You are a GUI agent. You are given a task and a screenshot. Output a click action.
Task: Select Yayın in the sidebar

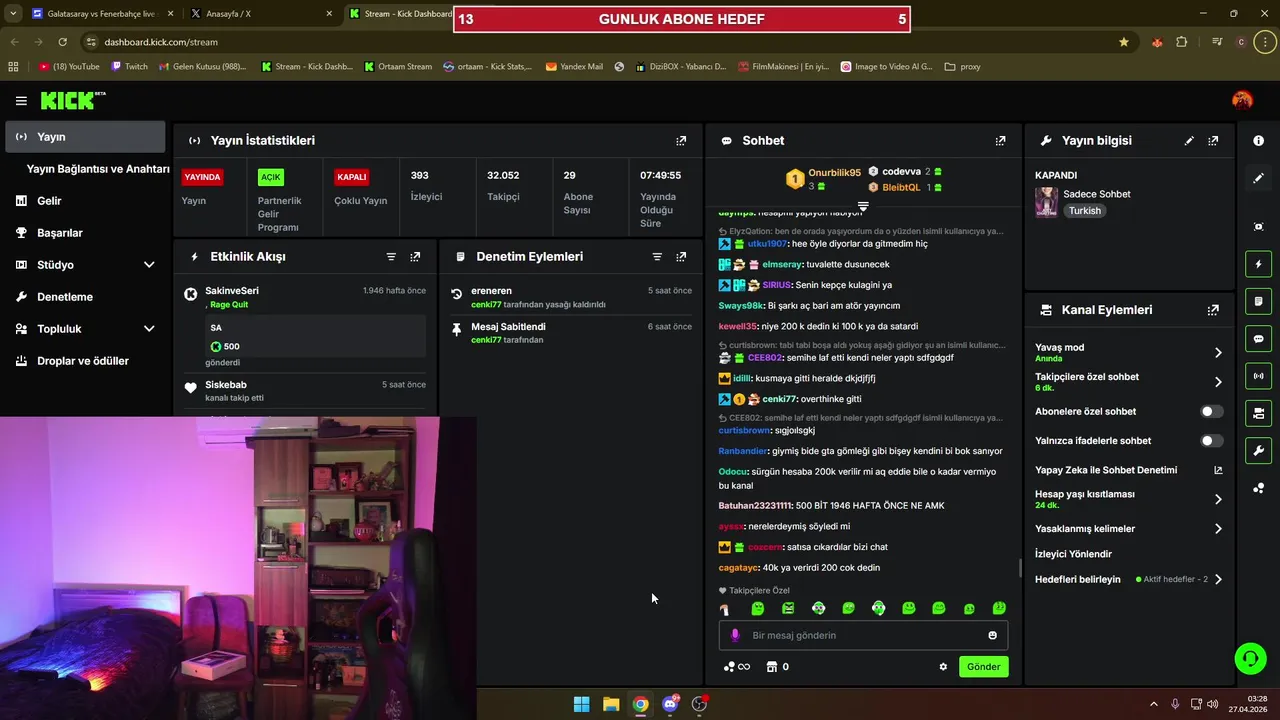point(85,137)
